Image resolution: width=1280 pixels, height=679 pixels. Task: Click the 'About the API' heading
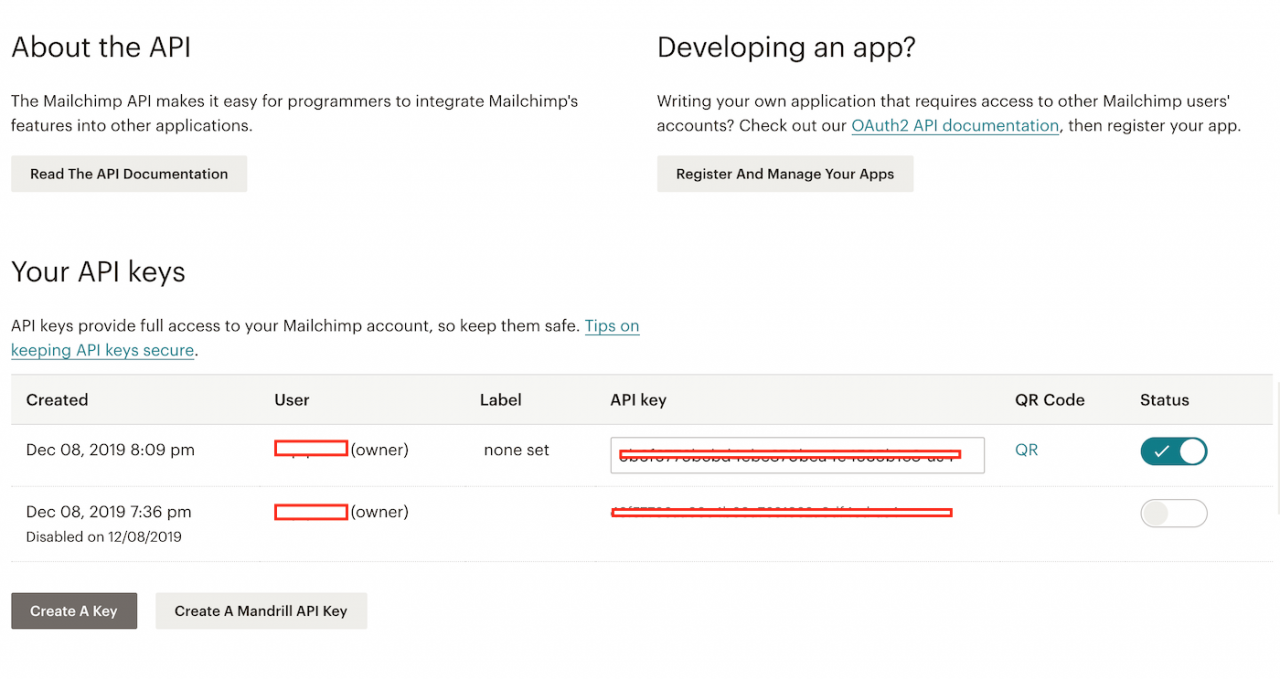[101, 47]
